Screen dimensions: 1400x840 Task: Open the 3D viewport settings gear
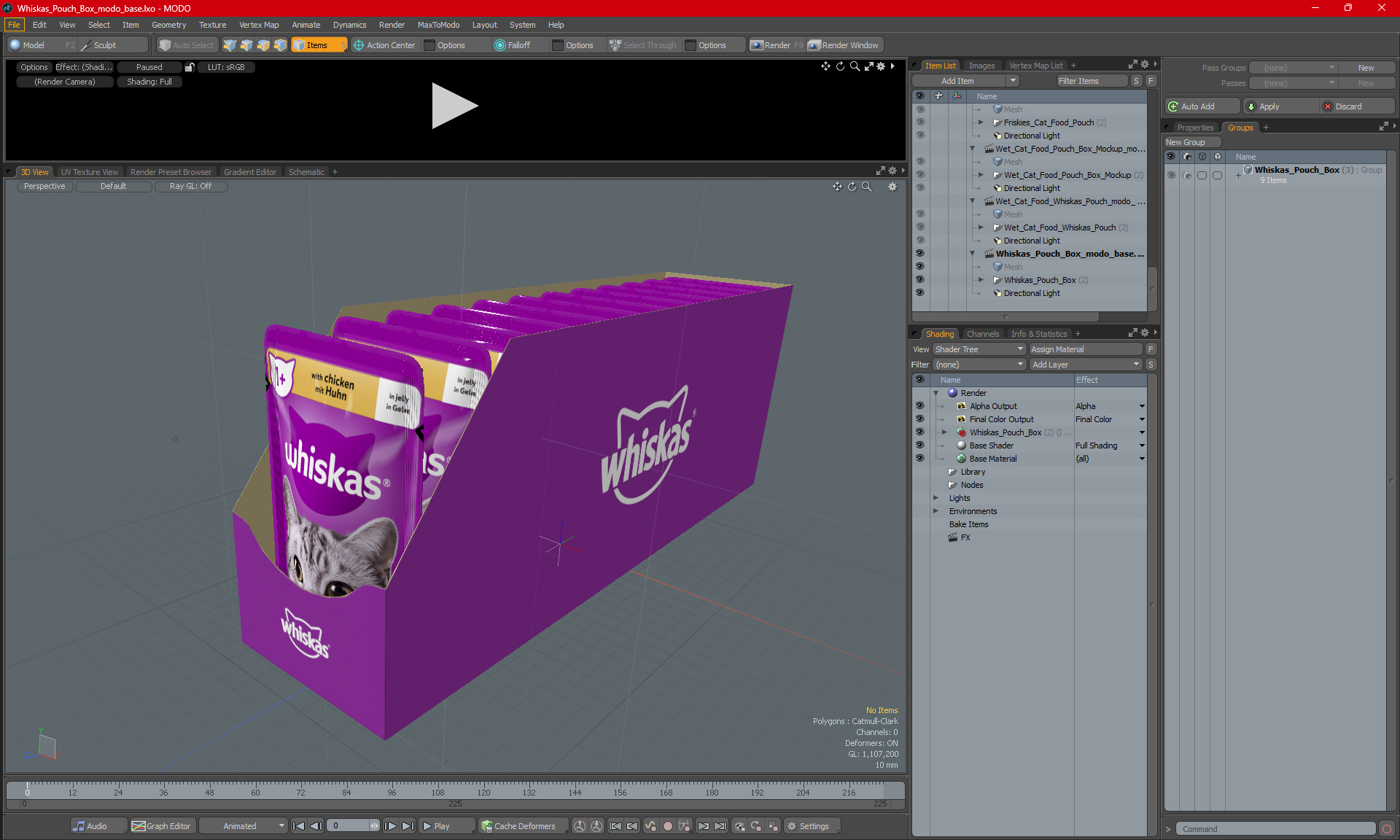892,187
